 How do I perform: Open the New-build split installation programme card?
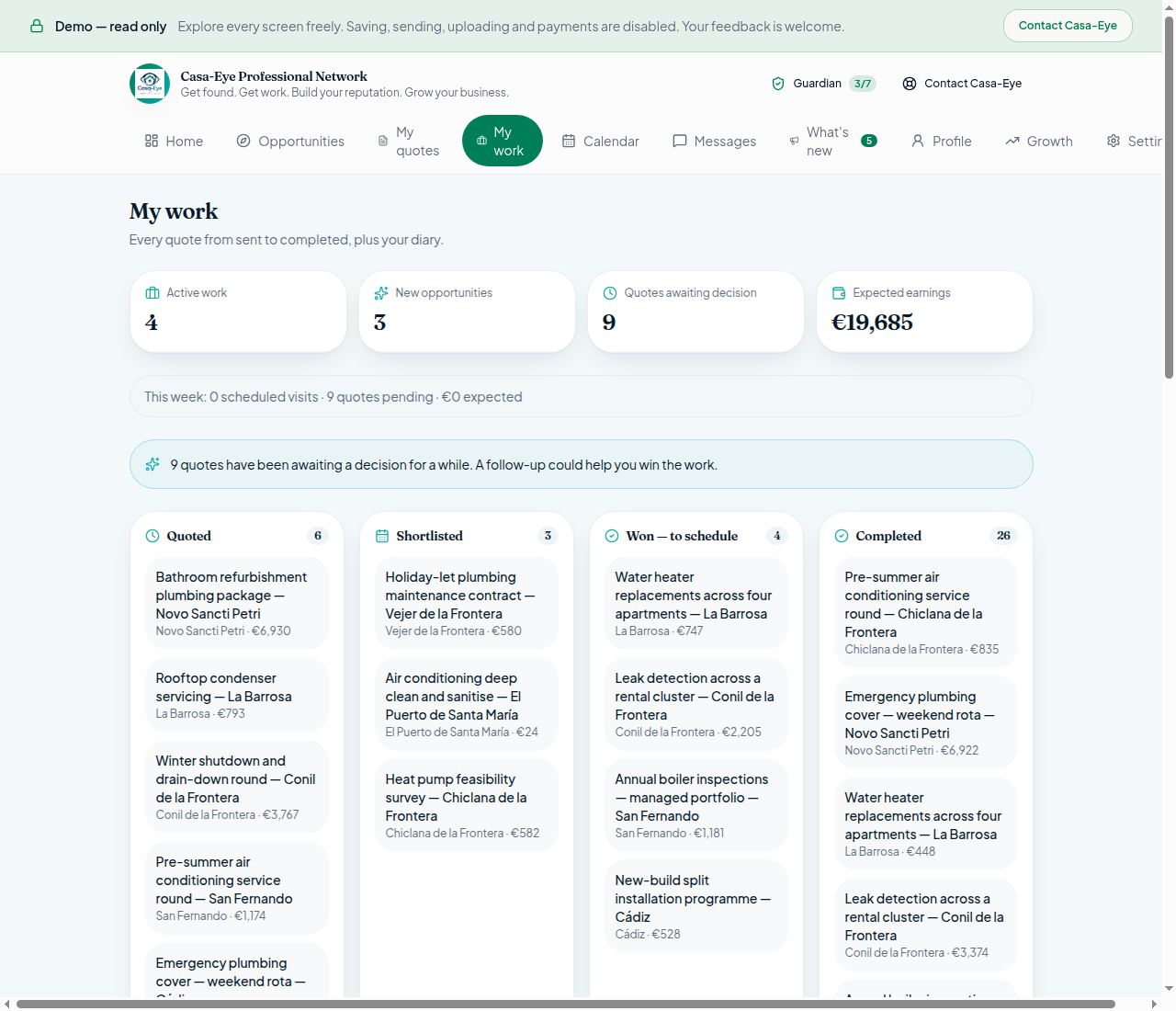tap(696, 906)
